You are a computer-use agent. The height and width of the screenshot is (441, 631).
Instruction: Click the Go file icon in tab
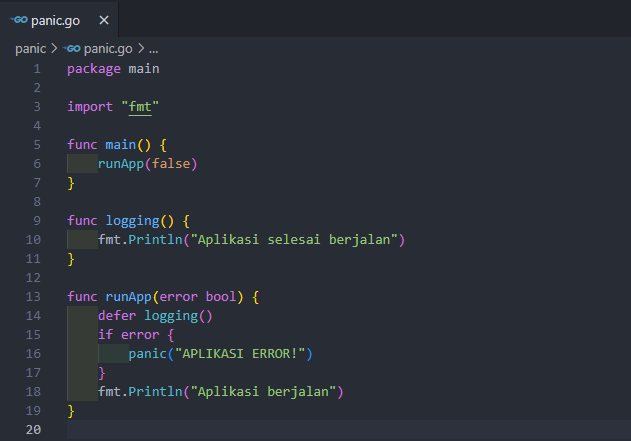(x=19, y=20)
